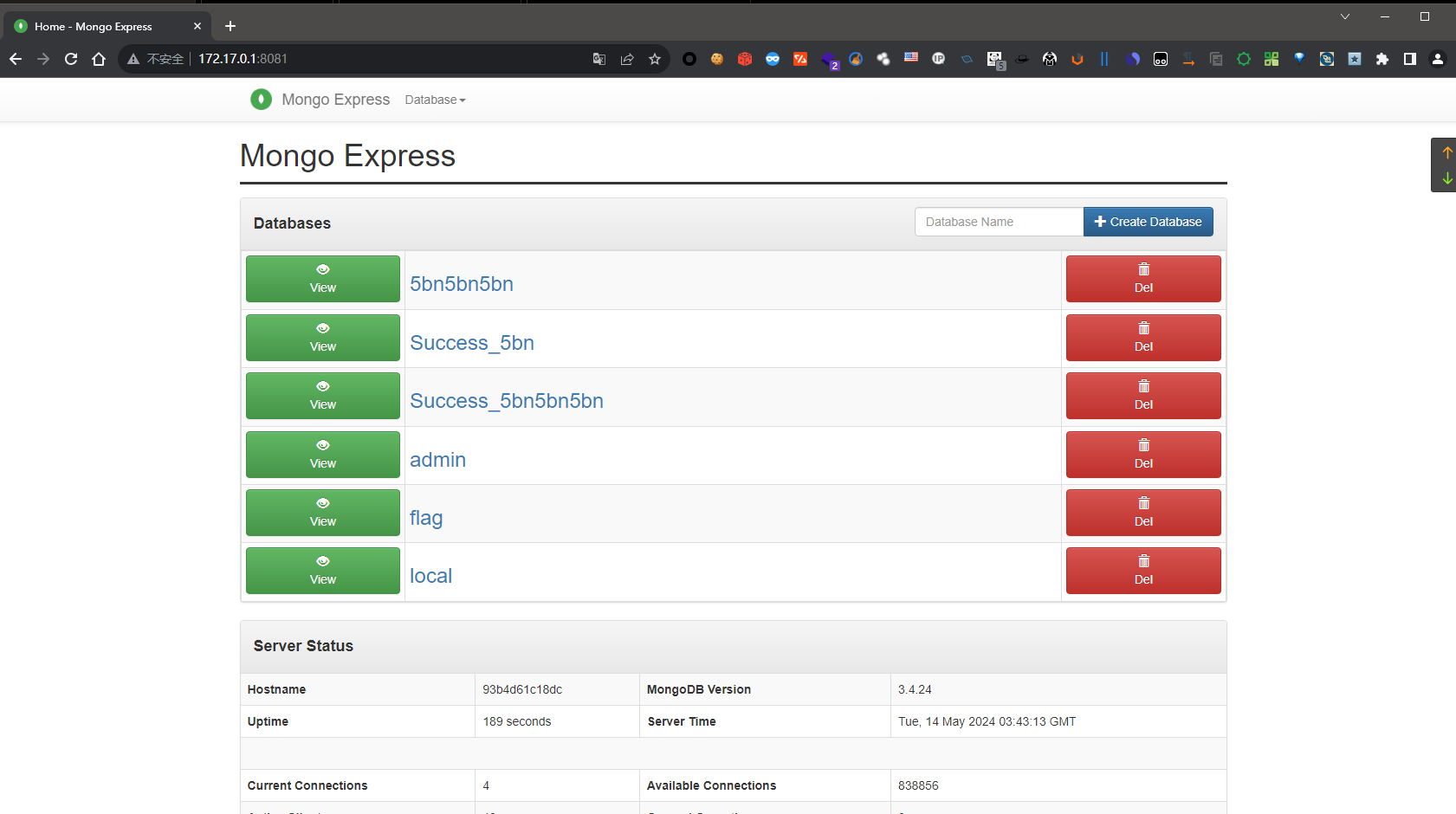1456x814 pixels.
Task: Open the Chrome extensions puzzle menu
Action: pos(1382,59)
